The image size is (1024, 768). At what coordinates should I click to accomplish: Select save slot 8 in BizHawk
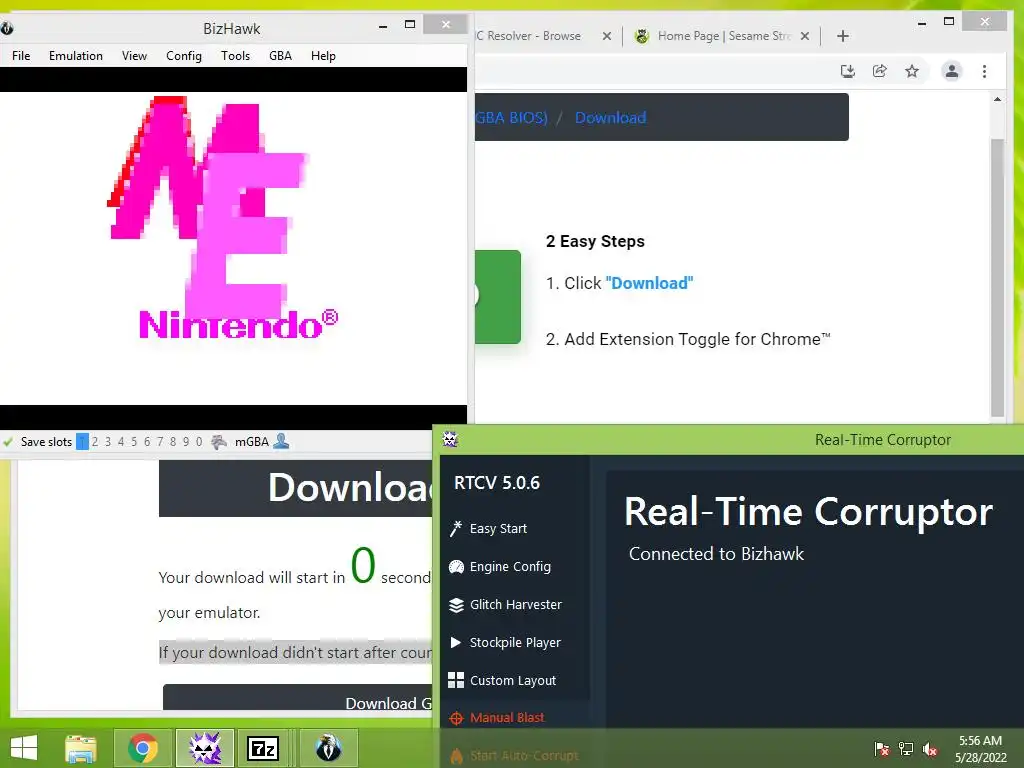pyautogui.click(x=173, y=441)
